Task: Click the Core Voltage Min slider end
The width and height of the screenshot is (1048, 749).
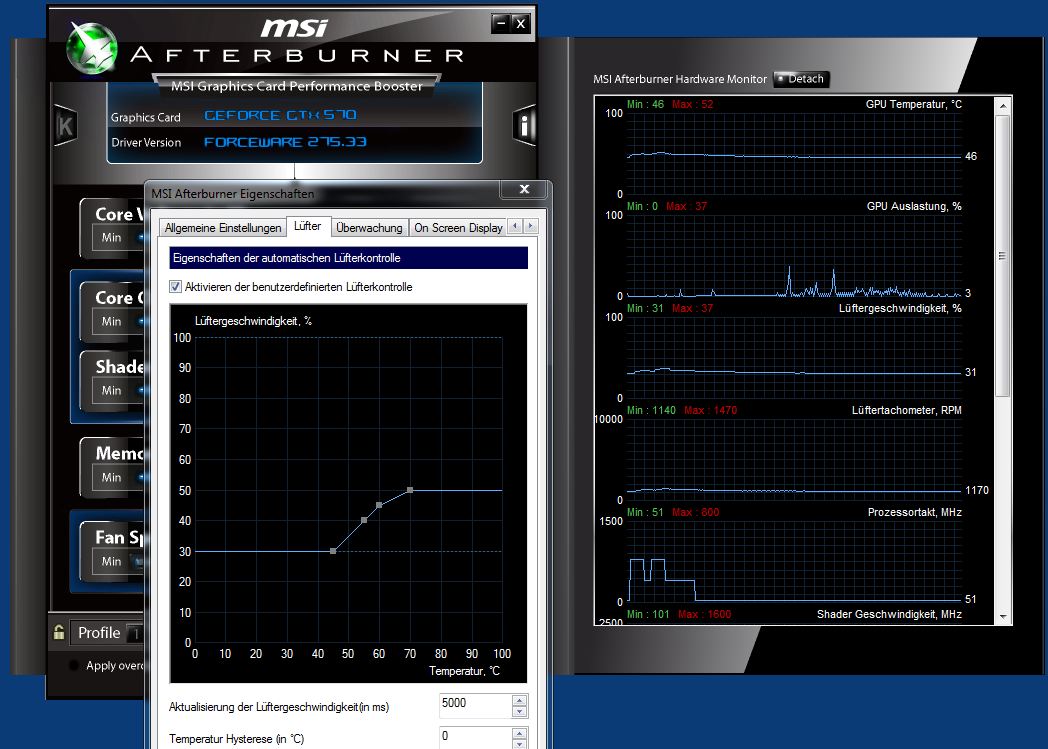Action: tap(112, 237)
